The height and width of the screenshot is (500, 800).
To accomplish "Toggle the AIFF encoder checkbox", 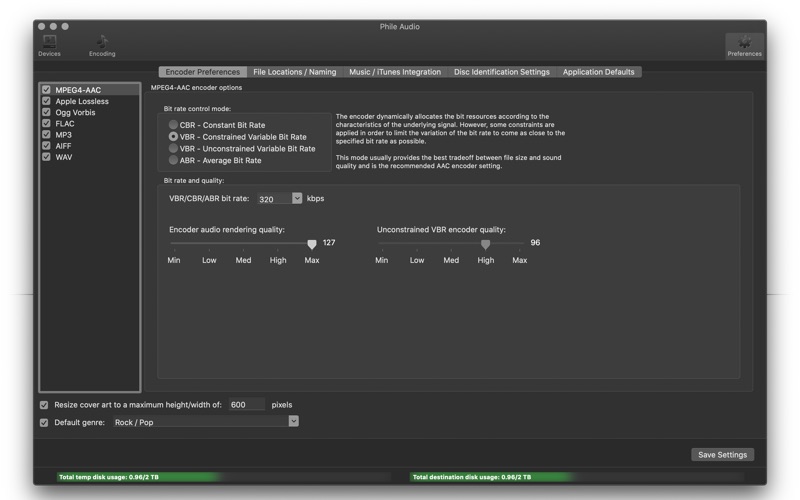I will tap(46, 146).
